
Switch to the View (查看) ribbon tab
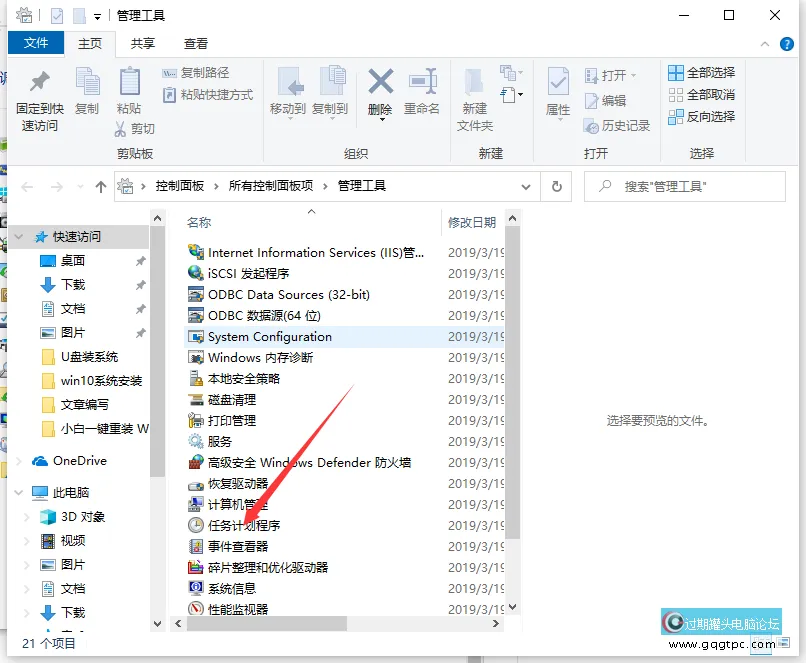[x=196, y=43]
